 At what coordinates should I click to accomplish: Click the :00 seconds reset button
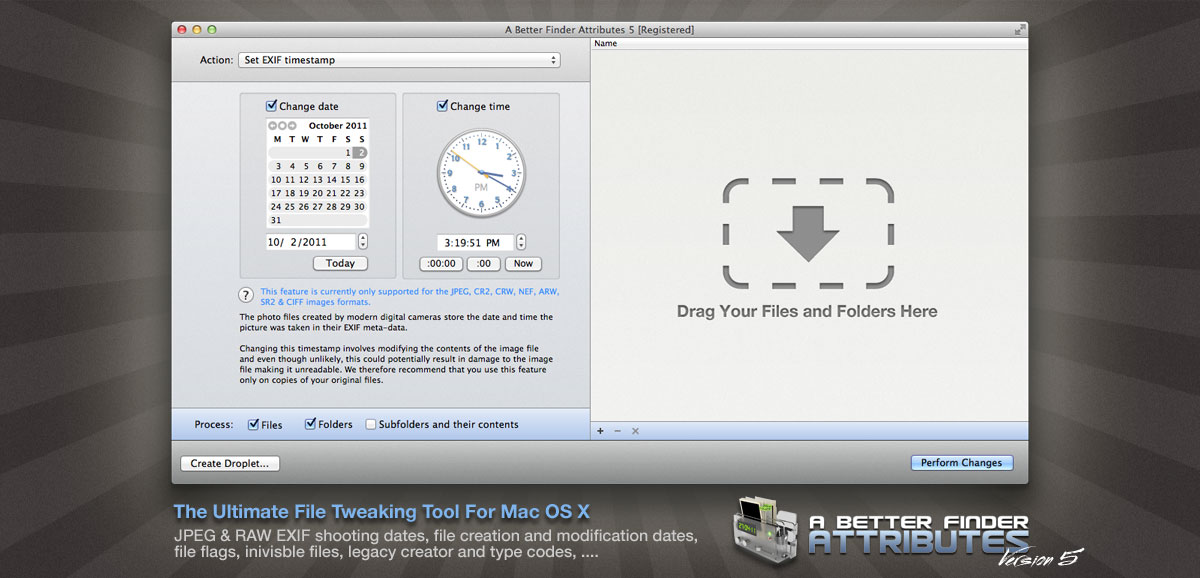coord(484,264)
